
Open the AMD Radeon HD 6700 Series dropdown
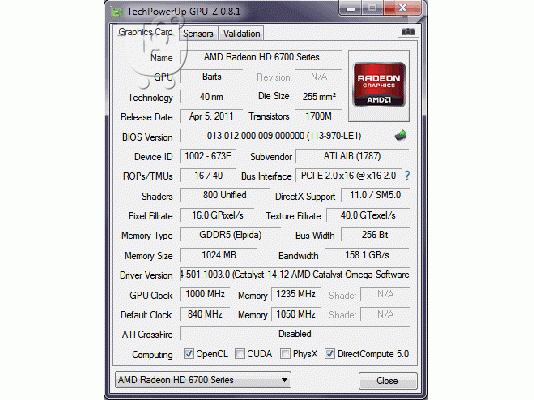(x=203, y=380)
